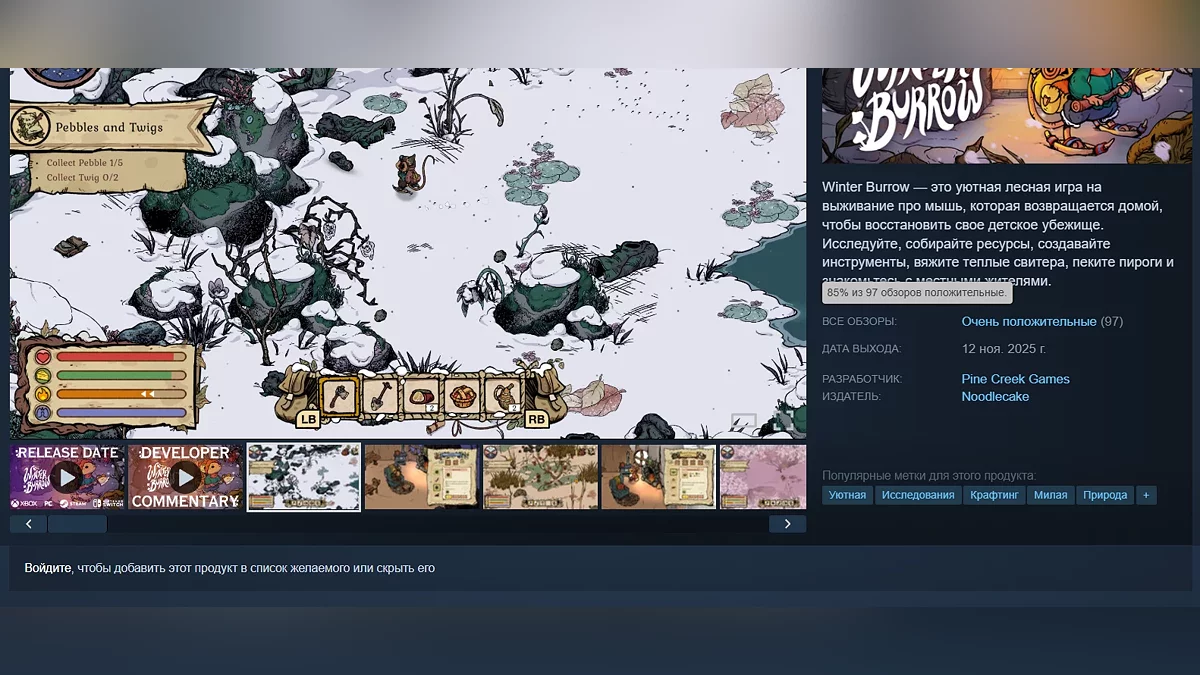Image resolution: width=1200 pixels, height=675 pixels.
Task: Open Noodlecake publisher link
Action: 995,397
